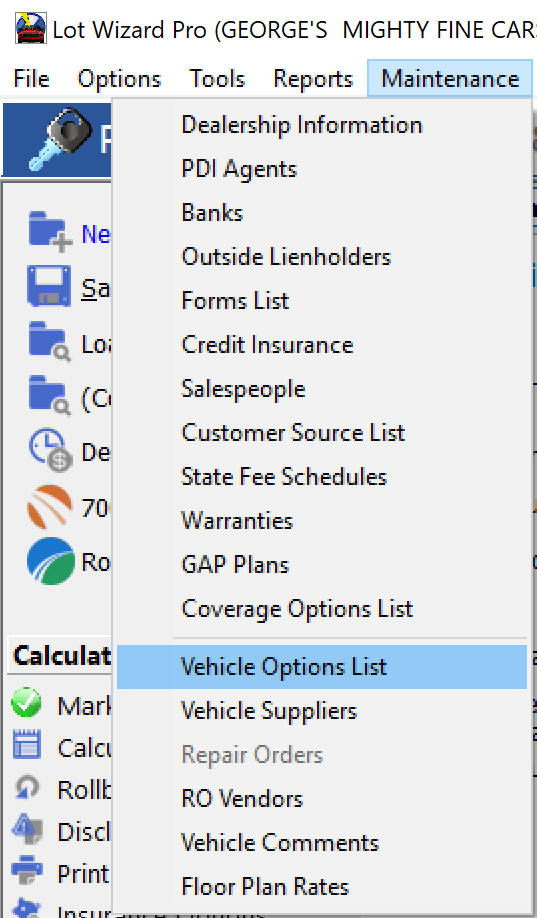Click the Load folder search icon
This screenshot has height=918, width=537.
(x=49, y=342)
